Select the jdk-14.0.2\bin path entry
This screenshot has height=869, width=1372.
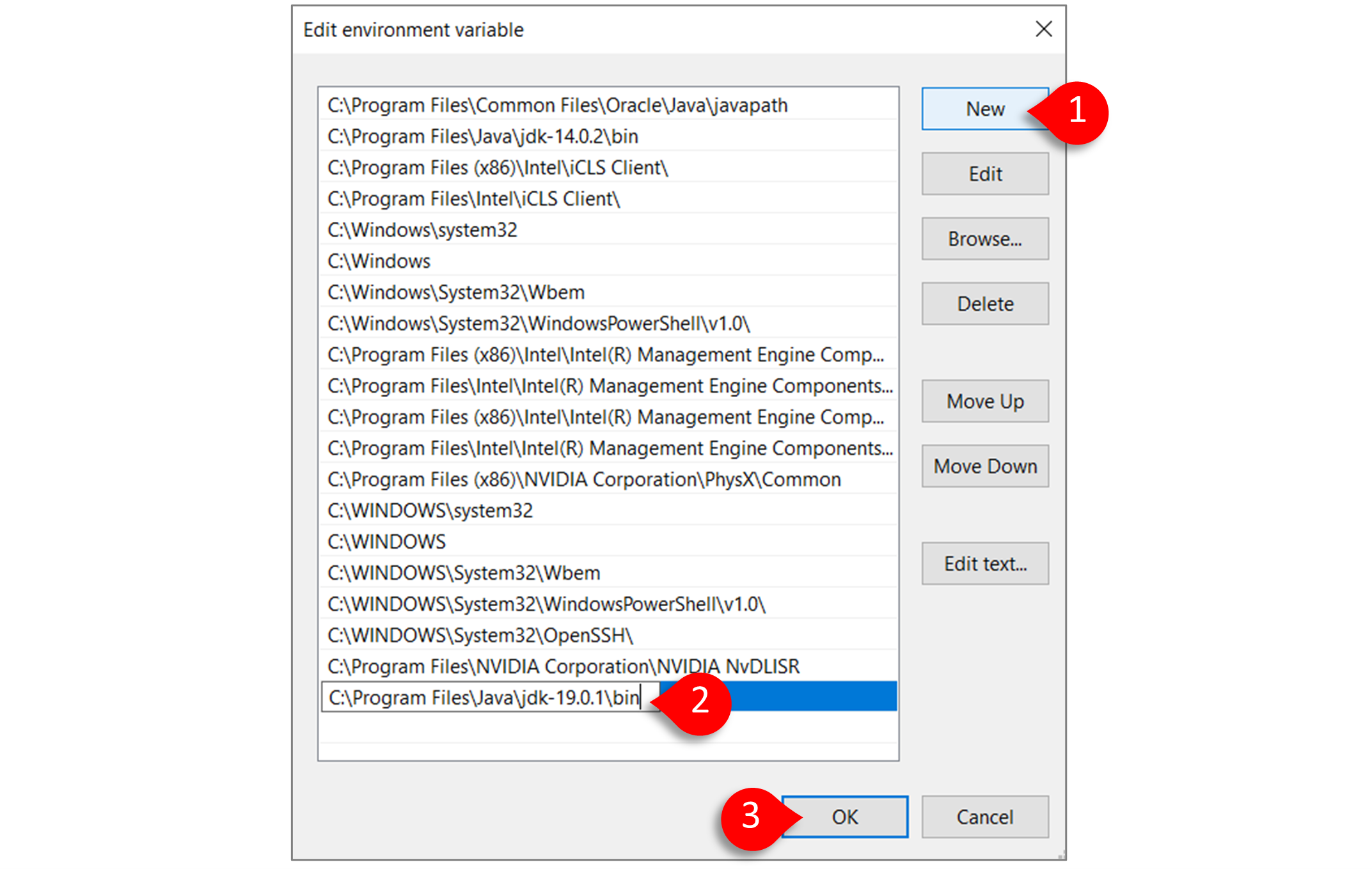[x=483, y=137]
